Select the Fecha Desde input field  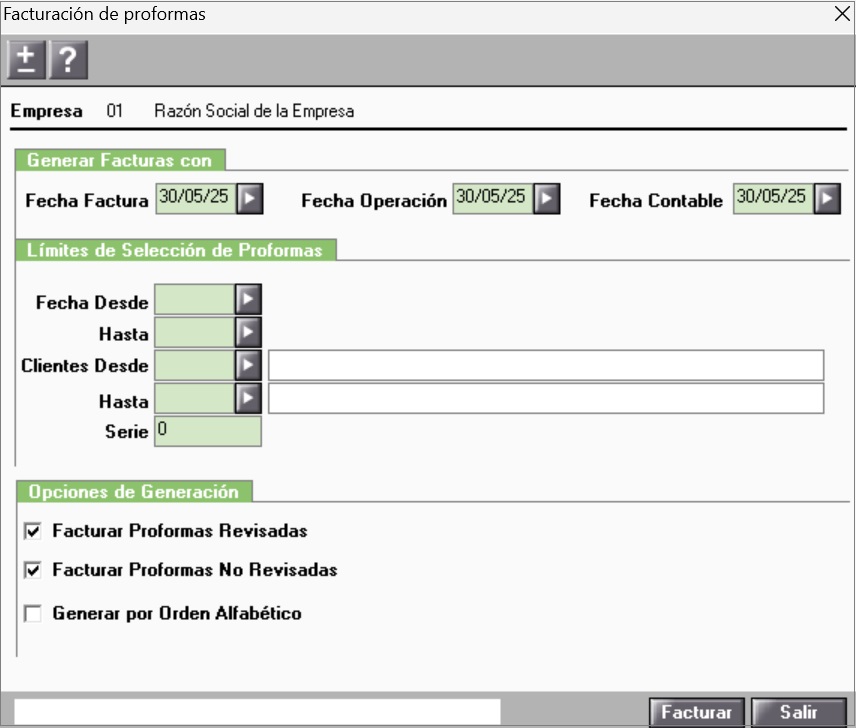coord(195,299)
